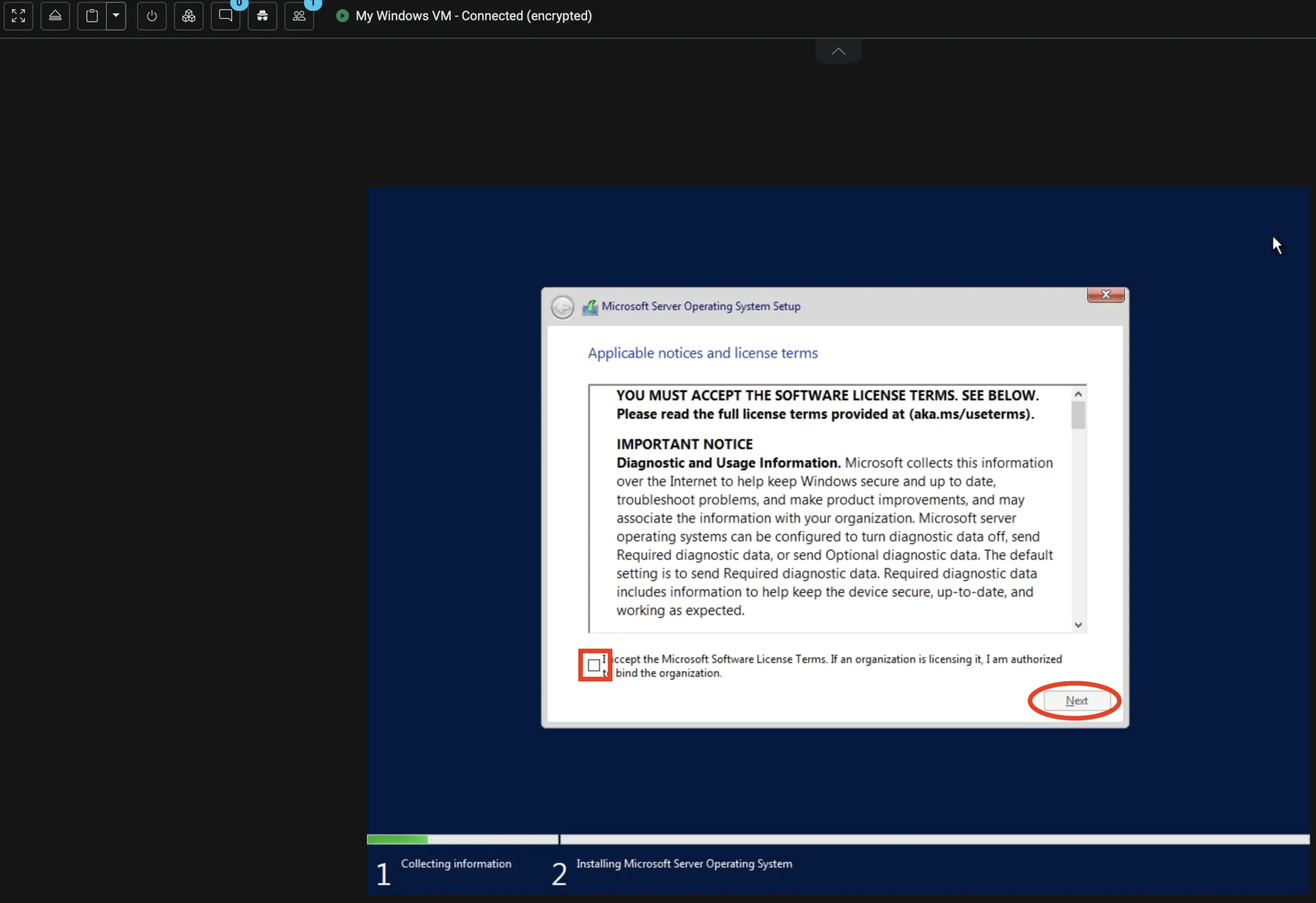Open the clipboard dropdown arrow

coord(117,16)
